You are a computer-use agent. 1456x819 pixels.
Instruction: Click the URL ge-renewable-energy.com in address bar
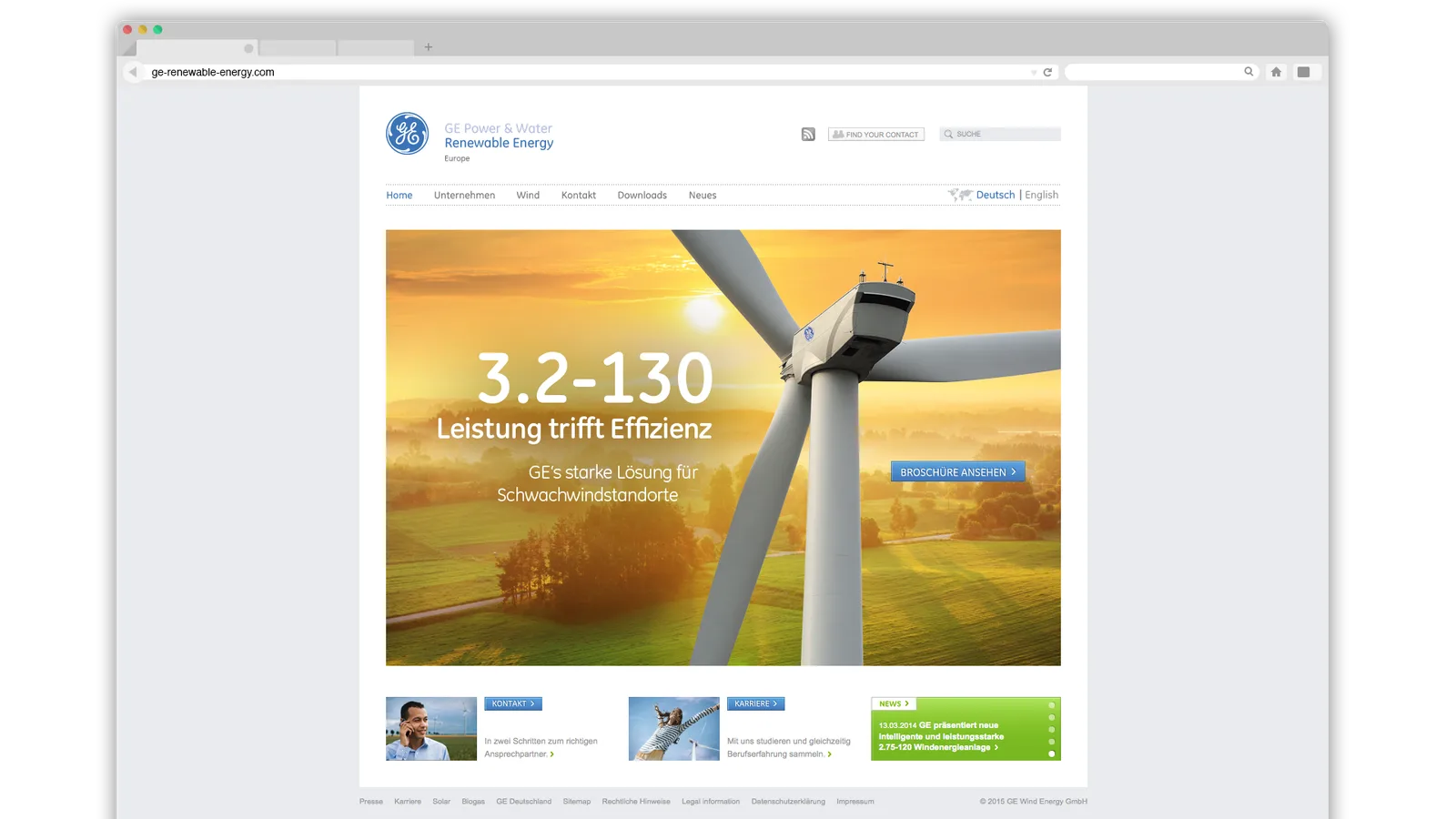tap(213, 72)
